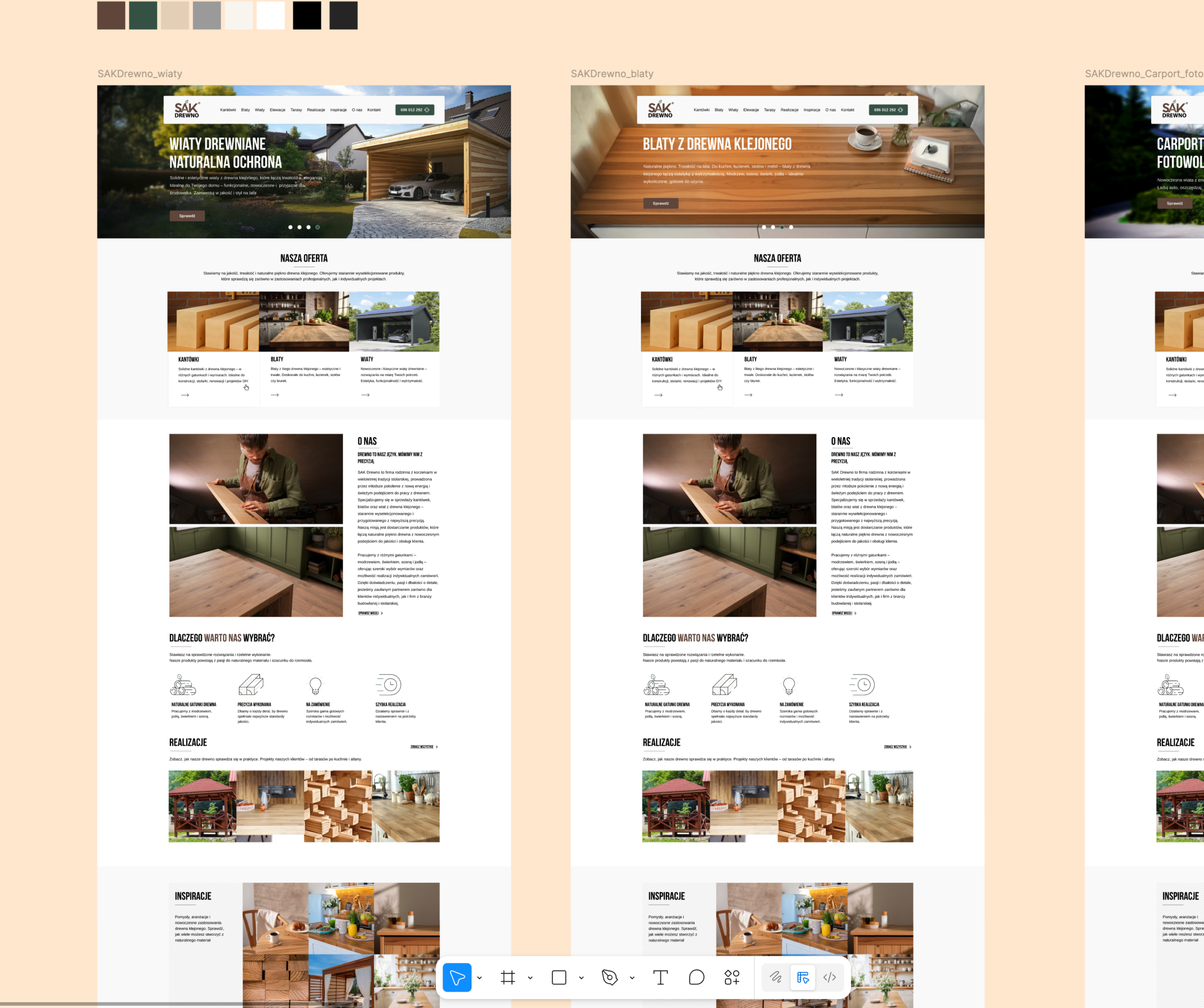This screenshot has height=1008, width=1204.
Task: Select the Text tool
Action: point(660,977)
